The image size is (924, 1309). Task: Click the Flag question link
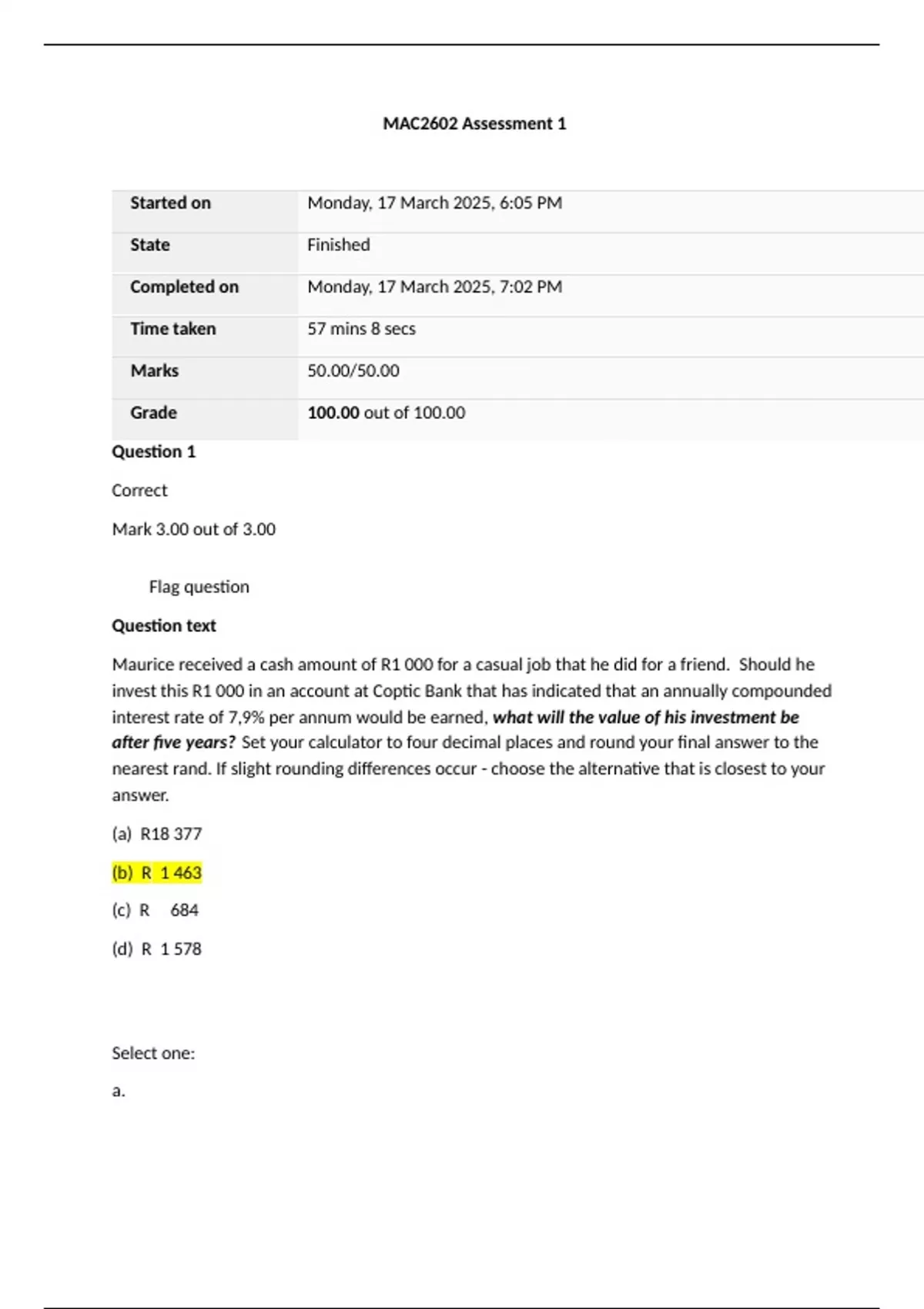[x=199, y=587]
